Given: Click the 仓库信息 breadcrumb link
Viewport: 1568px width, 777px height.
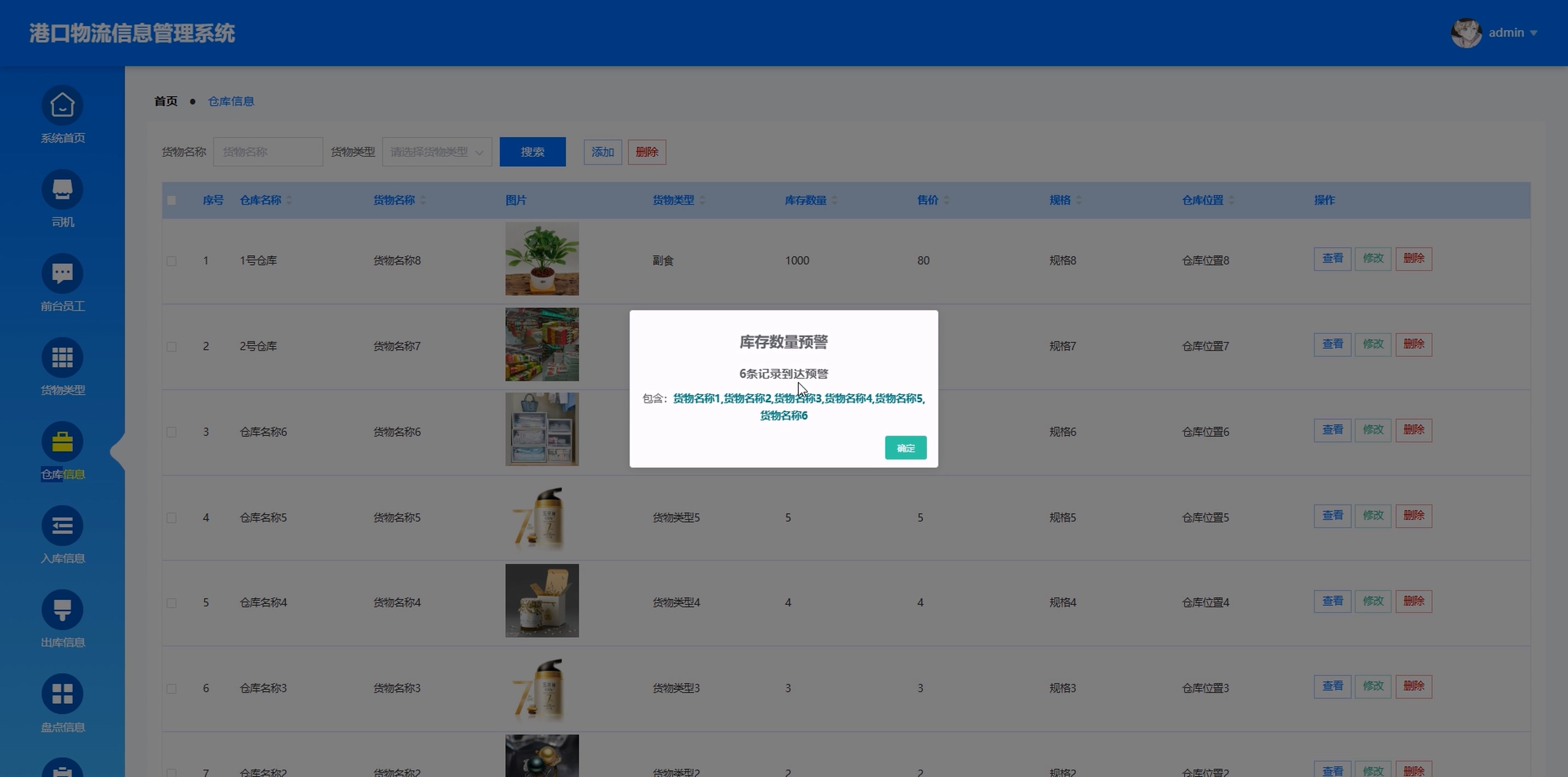Looking at the screenshot, I should 231,102.
